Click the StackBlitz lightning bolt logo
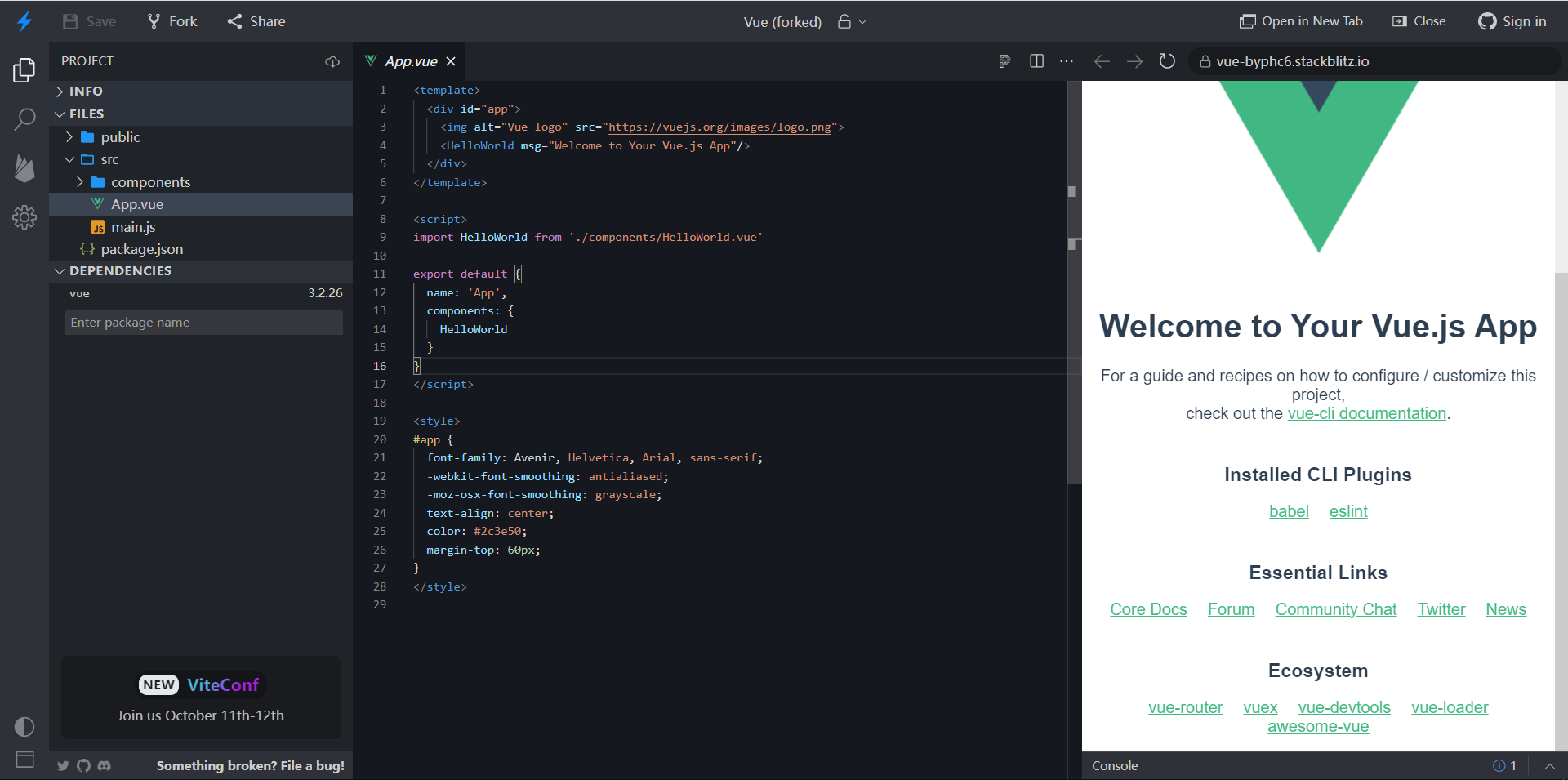 click(x=24, y=21)
